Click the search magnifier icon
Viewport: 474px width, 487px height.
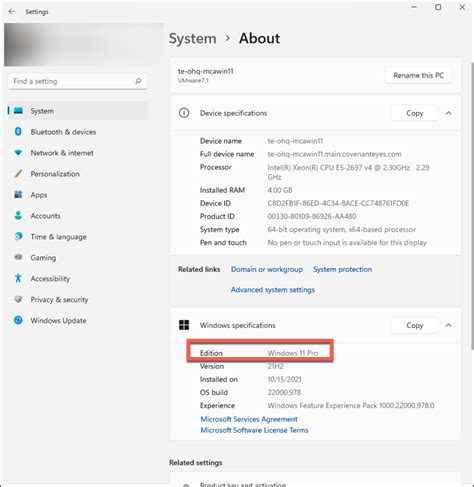tap(138, 81)
